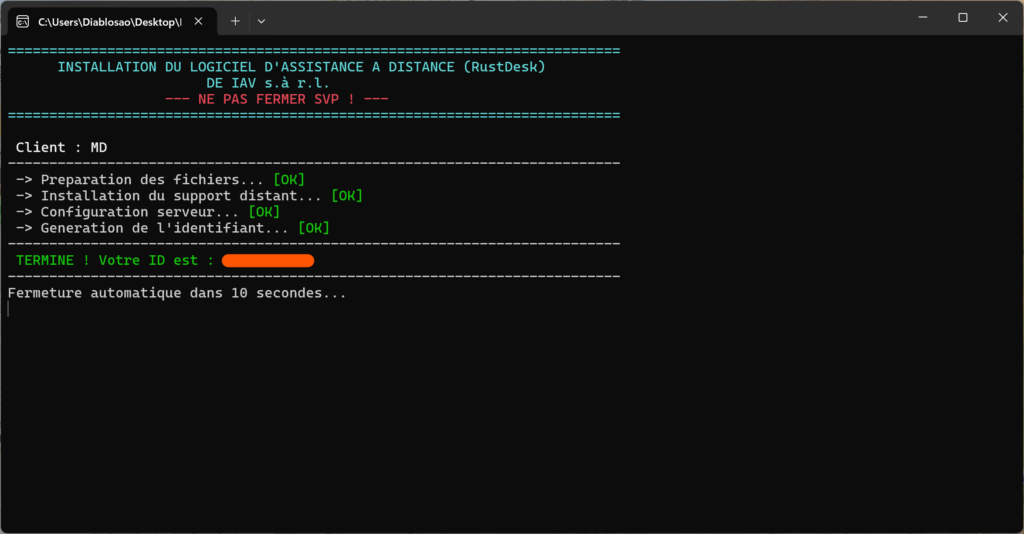1024x534 pixels.
Task: Click the orange redacted ID bar
Action: 268,261
